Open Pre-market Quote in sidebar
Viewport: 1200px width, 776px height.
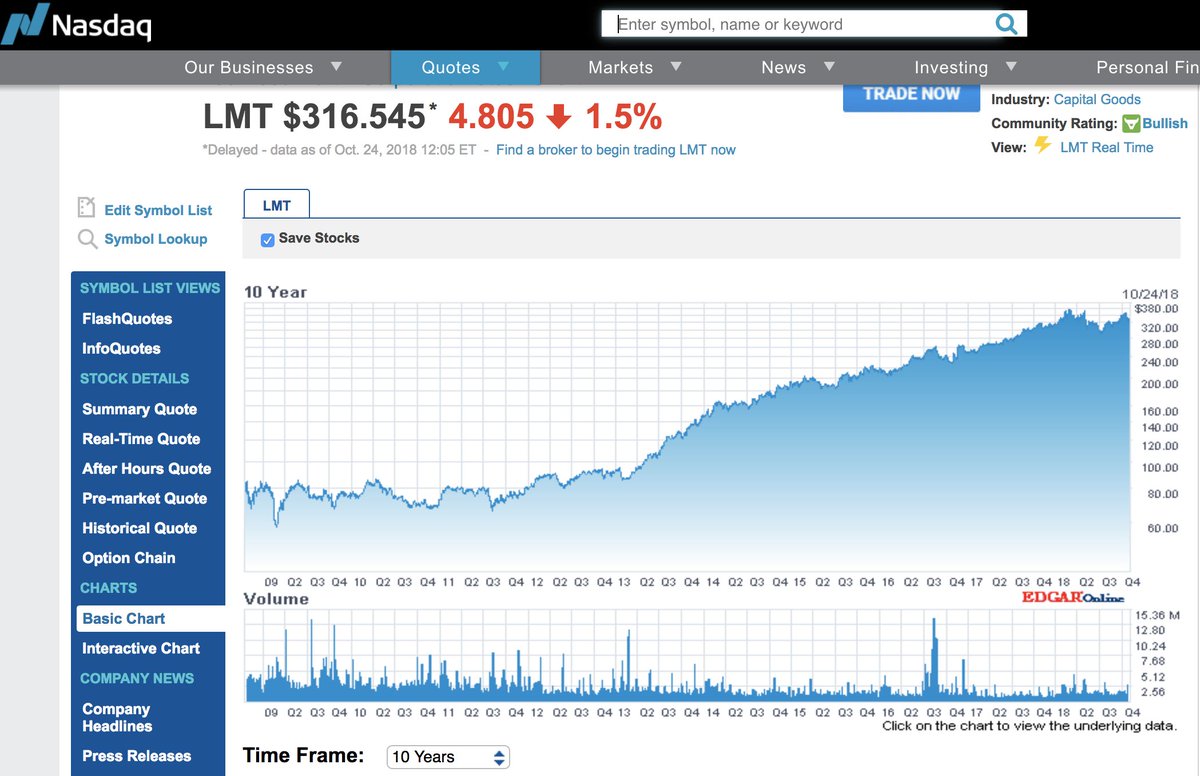point(145,499)
